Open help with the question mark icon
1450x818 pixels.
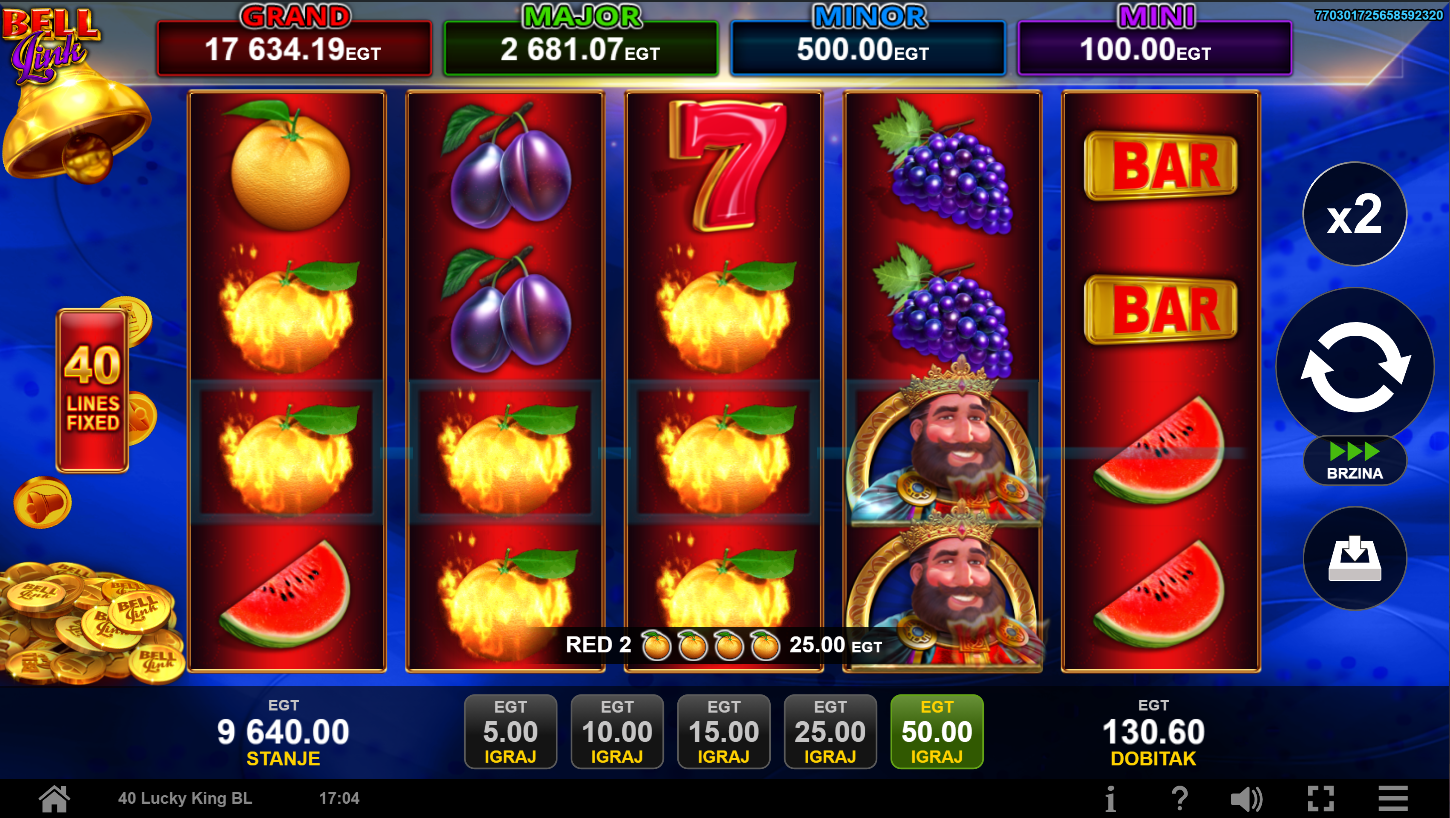(1180, 798)
